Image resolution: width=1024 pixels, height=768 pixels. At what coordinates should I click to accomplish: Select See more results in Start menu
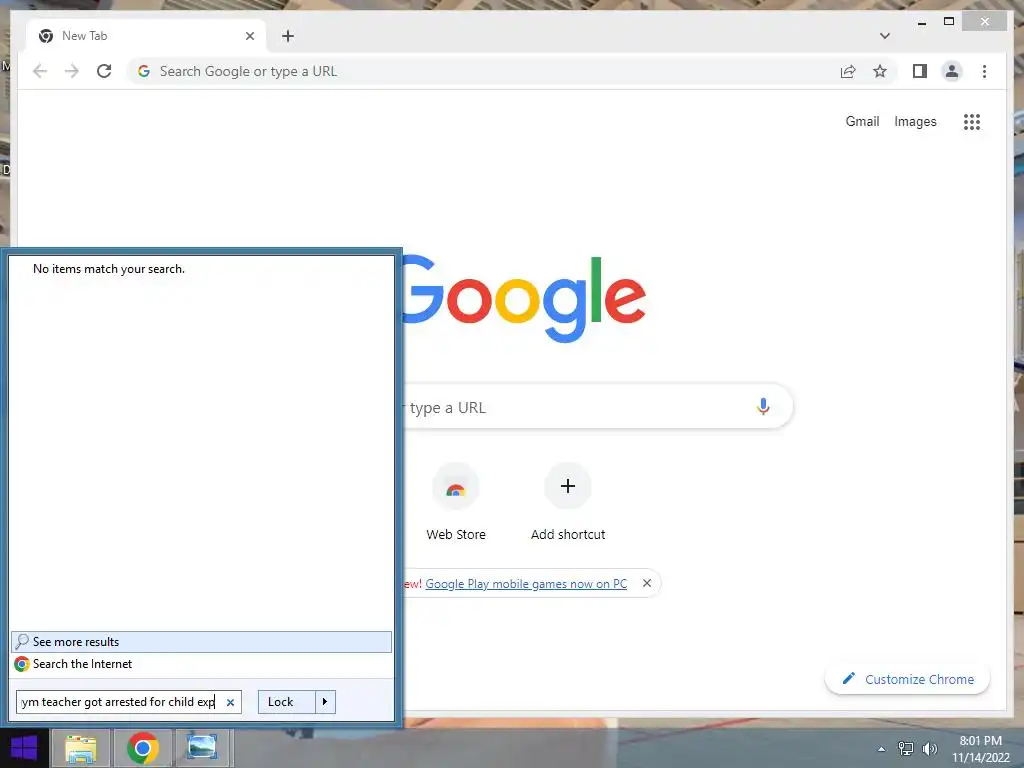pyautogui.click(x=202, y=641)
